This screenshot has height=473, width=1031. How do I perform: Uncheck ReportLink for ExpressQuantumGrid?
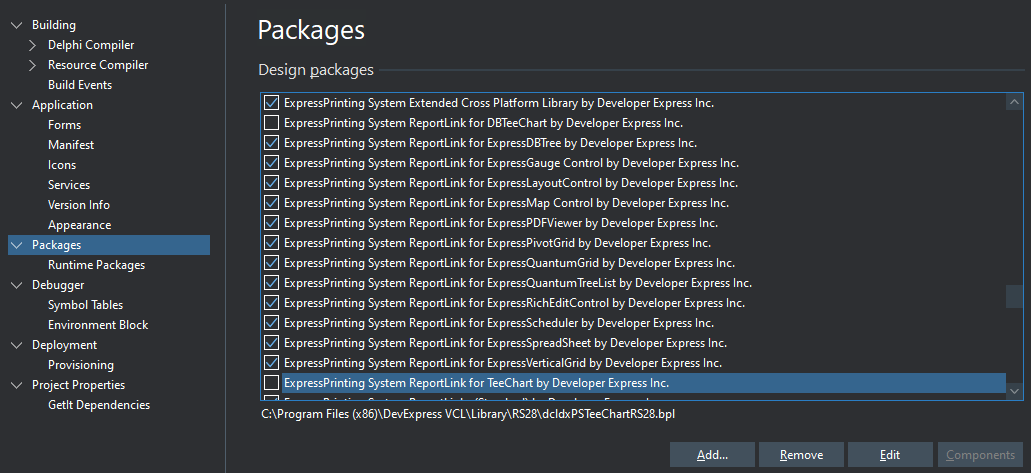click(x=271, y=263)
